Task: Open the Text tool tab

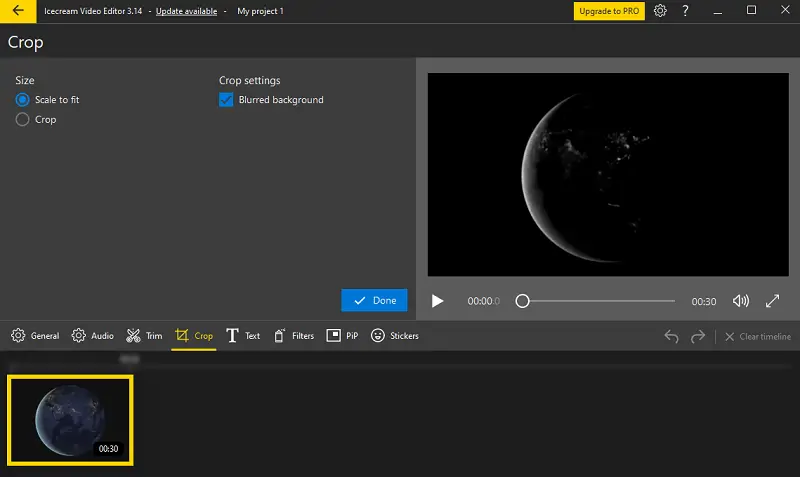Action: (x=243, y=336)
